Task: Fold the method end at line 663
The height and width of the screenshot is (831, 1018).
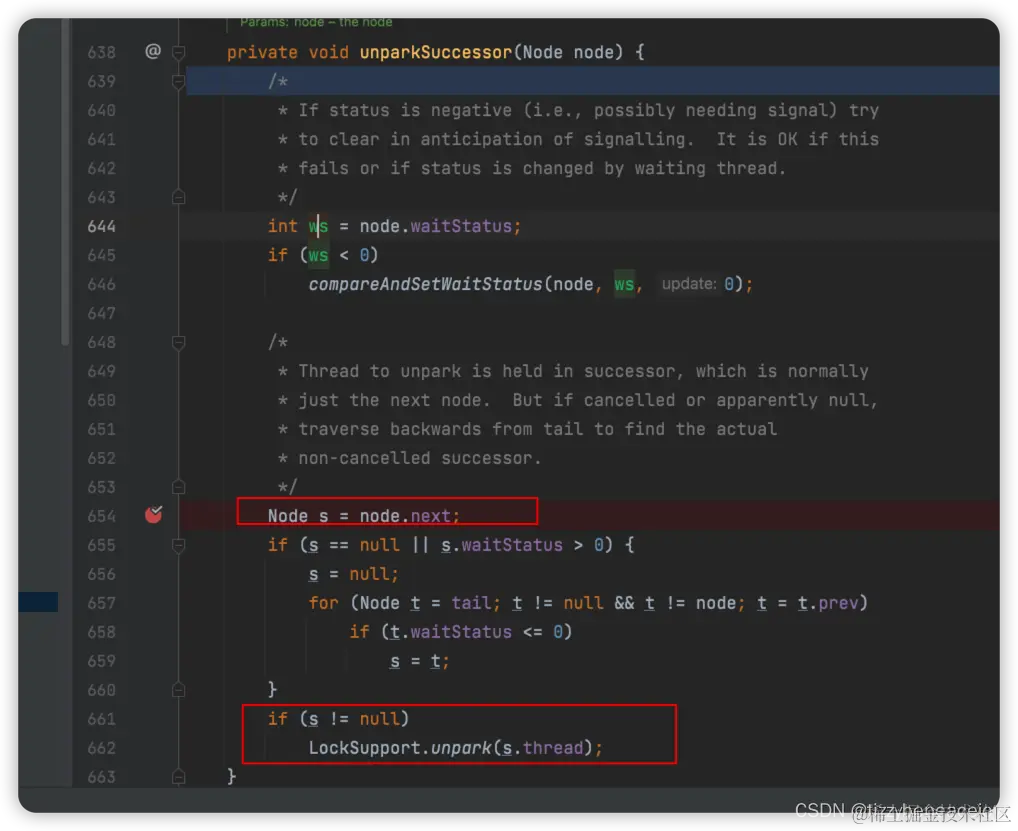Action: [x=179, y=776]
